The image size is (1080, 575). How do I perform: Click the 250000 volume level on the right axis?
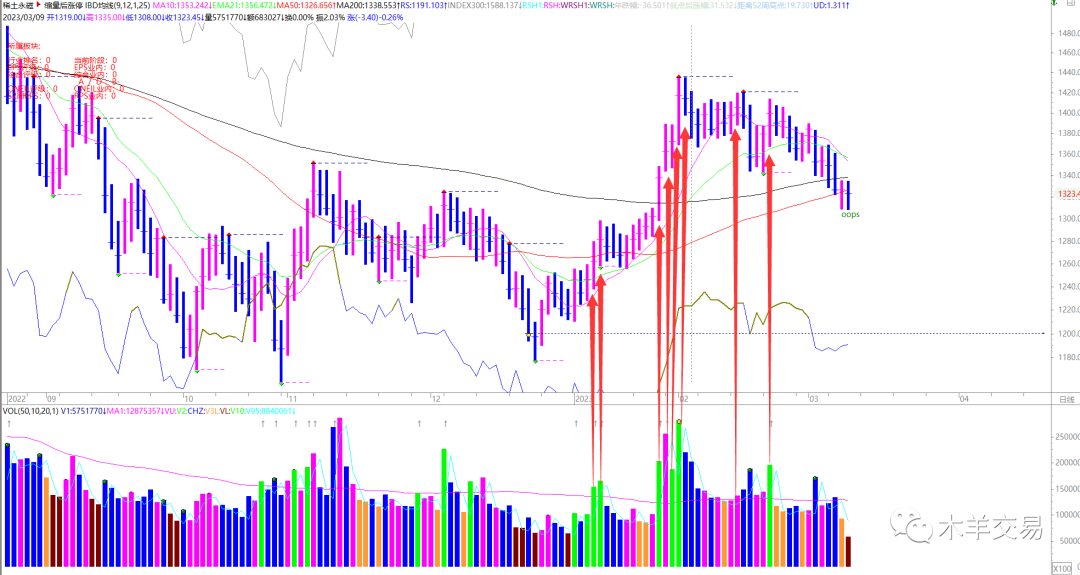pos(1067,437)
